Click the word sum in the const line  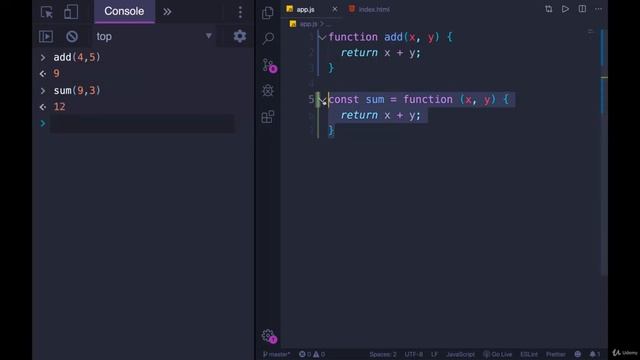click(375, 100)
